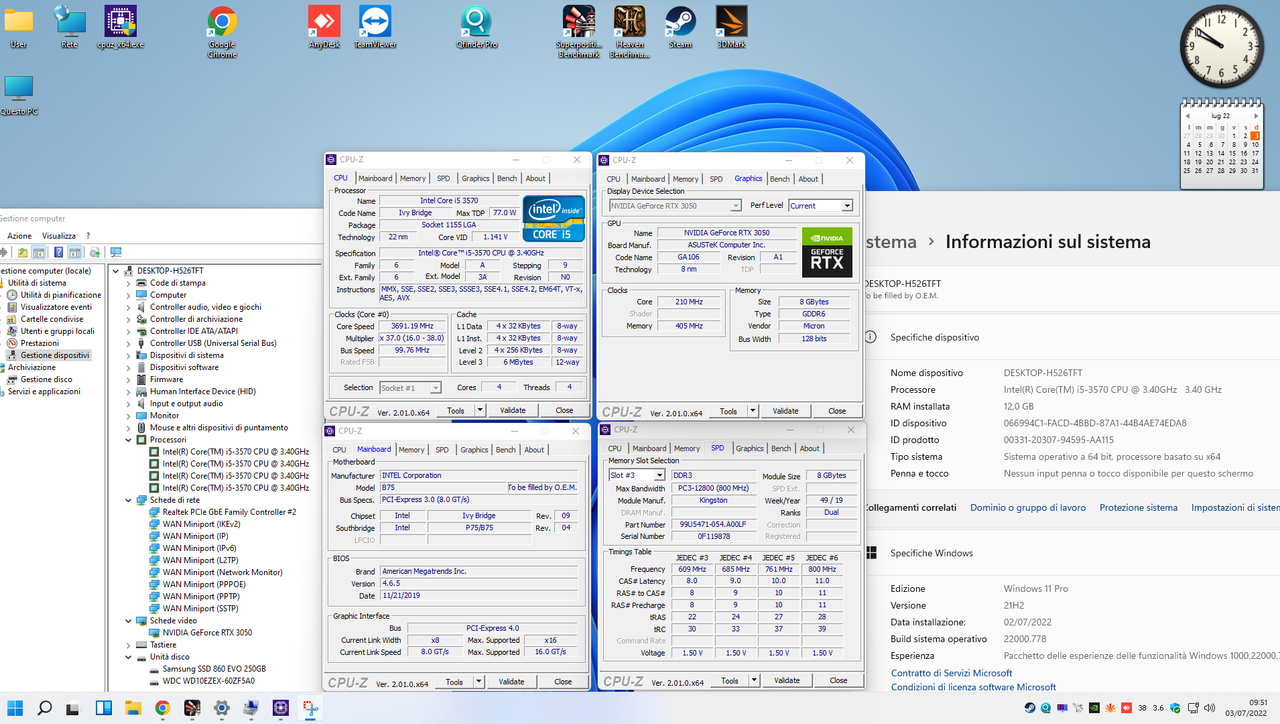Switch to the Memory tab in the SPD window
This screenshot has height=724, width=1280.
pyautogui.click(x=687, y=449)
